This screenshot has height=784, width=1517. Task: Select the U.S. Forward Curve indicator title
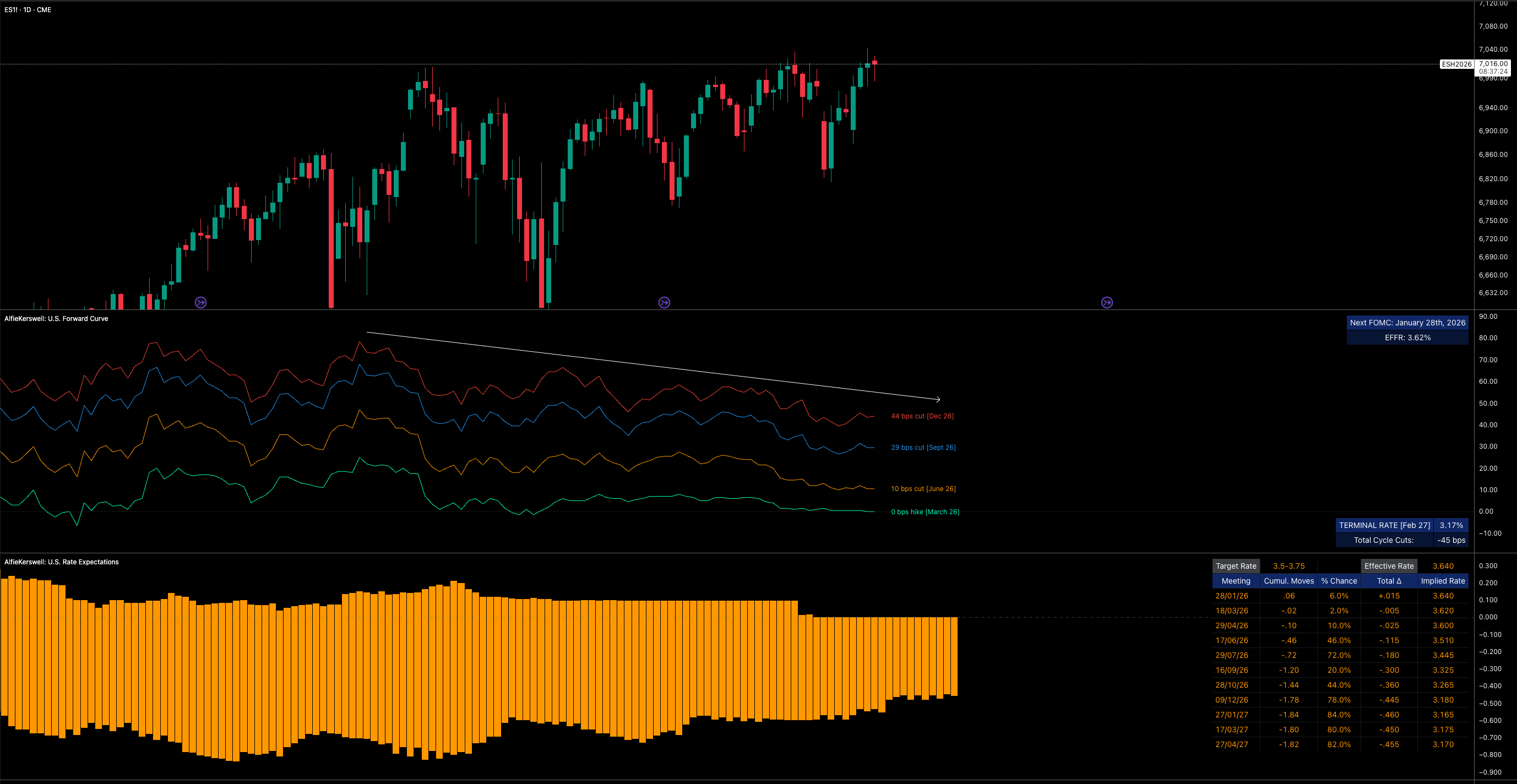(57, 319)
